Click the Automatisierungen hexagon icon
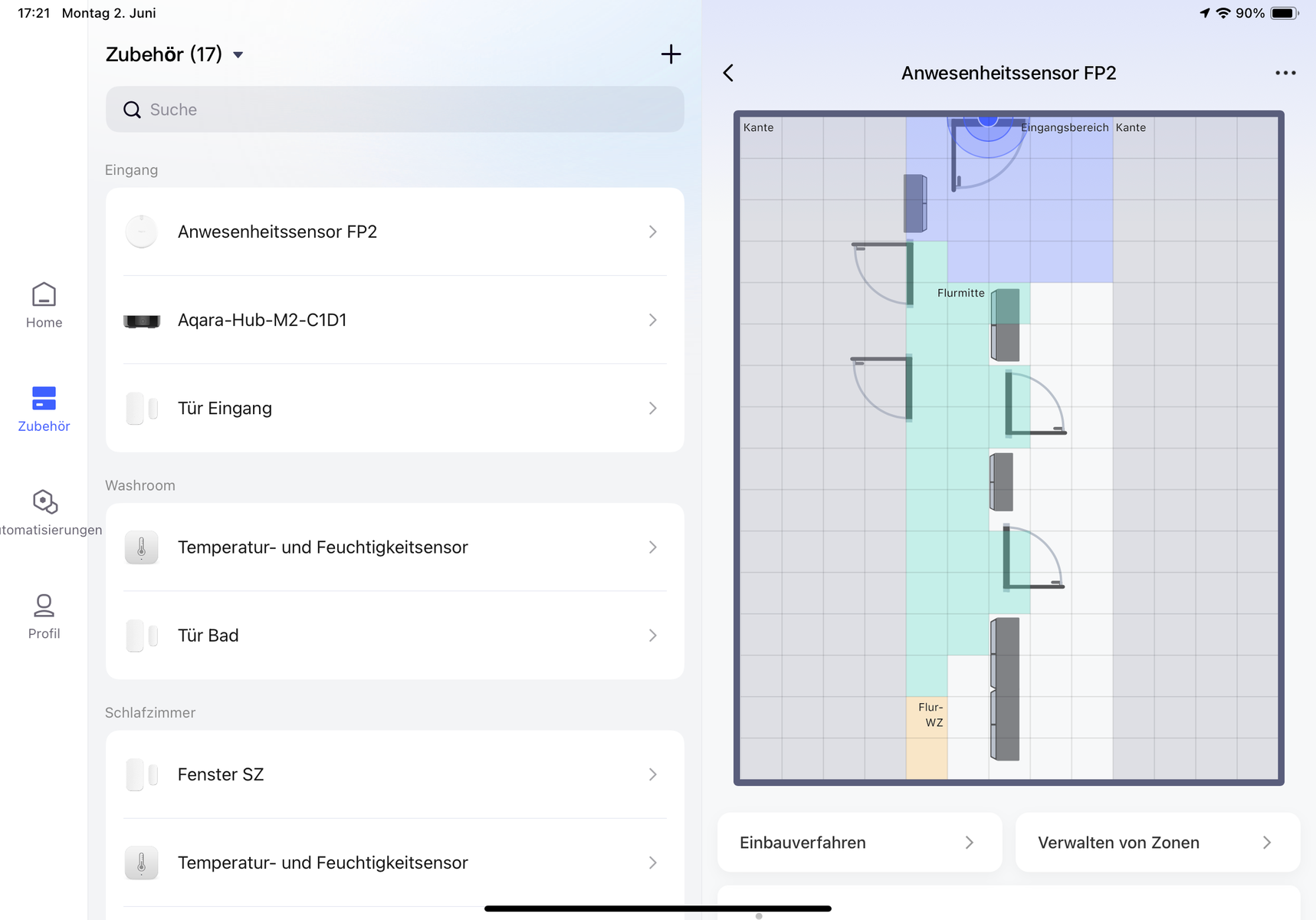1316x920 pixels. coord(45,501)
